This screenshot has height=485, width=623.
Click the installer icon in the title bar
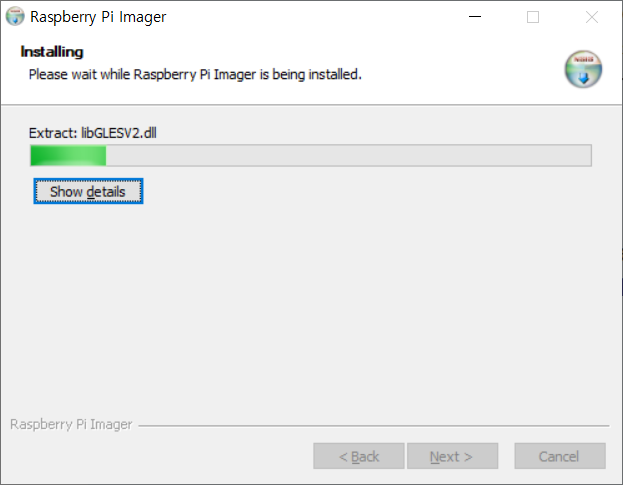point(15,17)
